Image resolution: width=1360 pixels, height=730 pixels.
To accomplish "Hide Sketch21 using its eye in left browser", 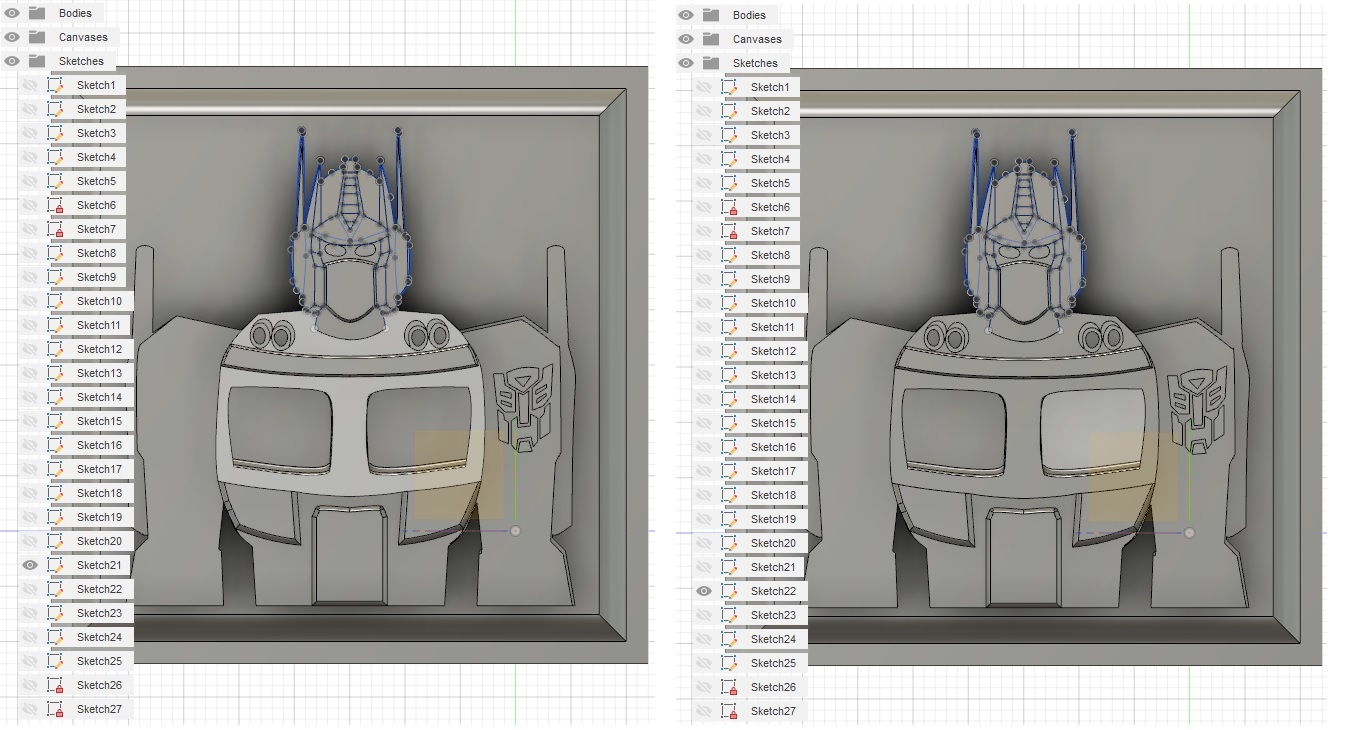I will pyautogui.click(x=30, y=565).
